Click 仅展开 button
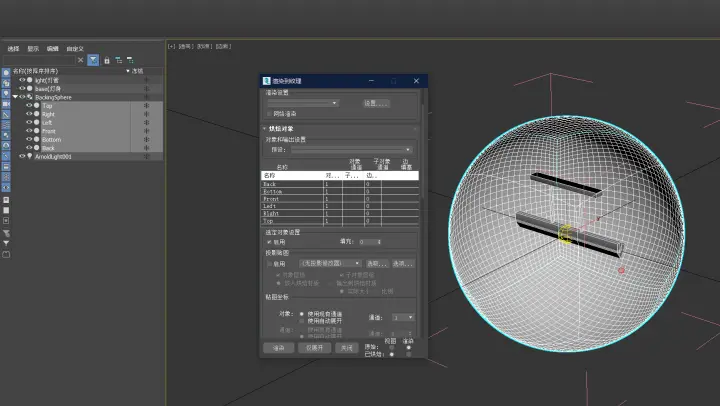 315,348
